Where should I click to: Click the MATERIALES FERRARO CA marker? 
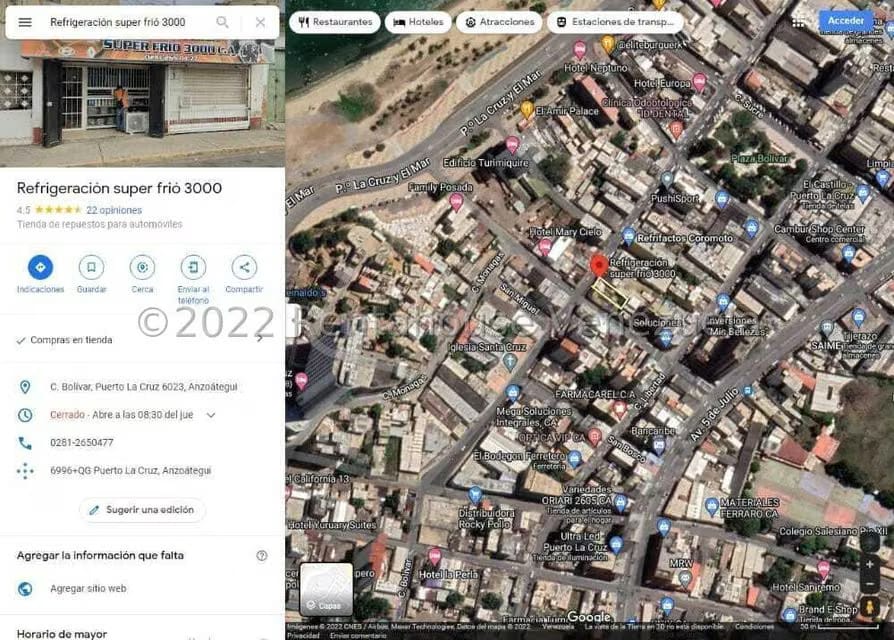712,506
